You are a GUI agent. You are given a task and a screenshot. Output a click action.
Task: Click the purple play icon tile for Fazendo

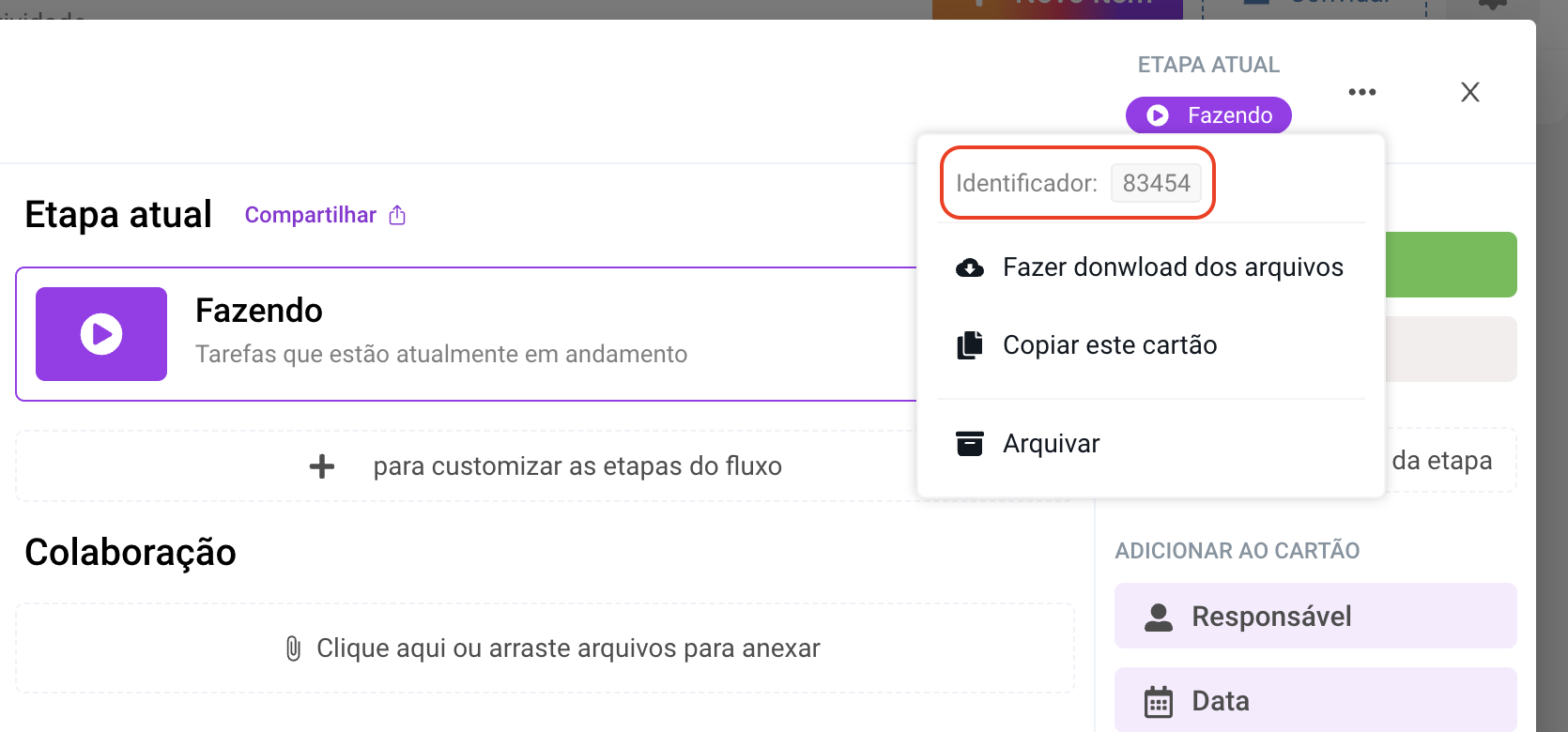pos(101,334)
